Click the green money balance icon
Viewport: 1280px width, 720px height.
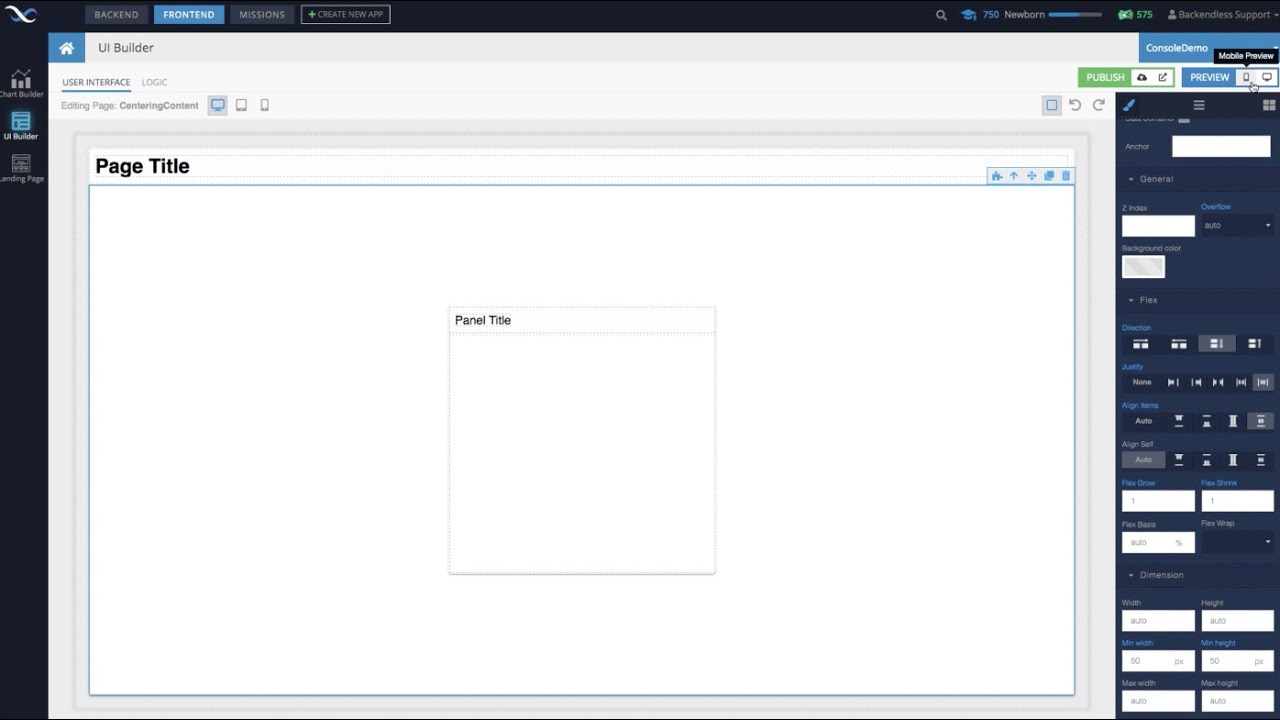point(1125,15)
